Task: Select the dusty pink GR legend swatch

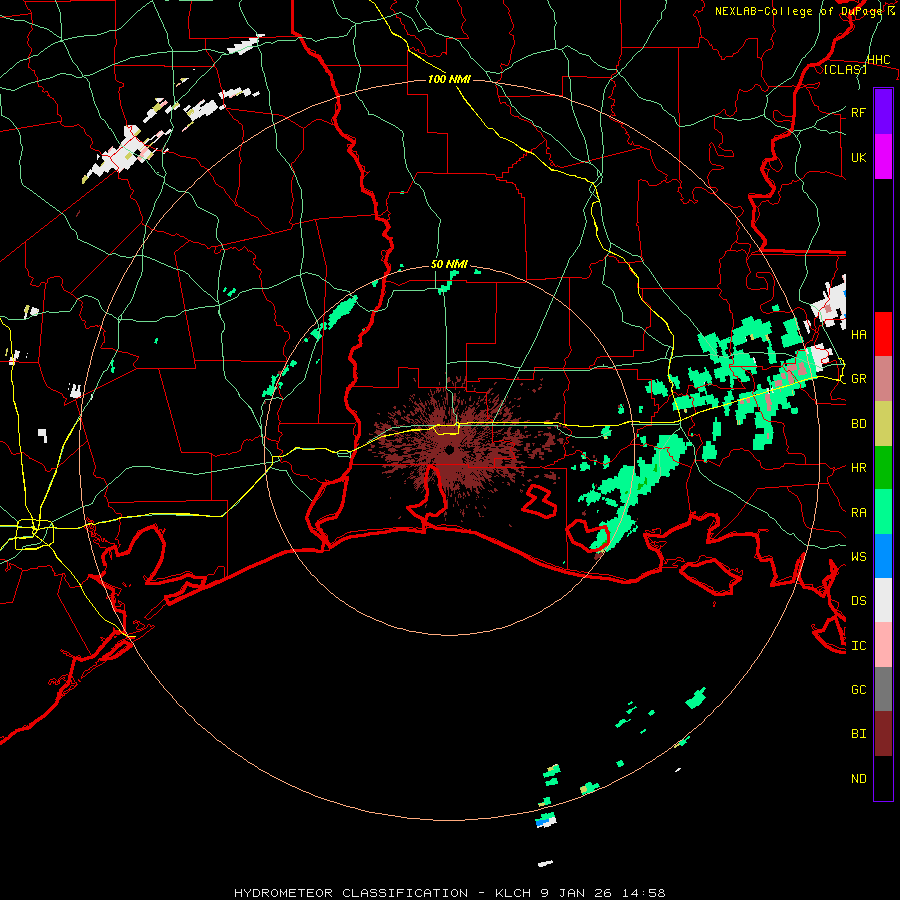Action: 883,378
